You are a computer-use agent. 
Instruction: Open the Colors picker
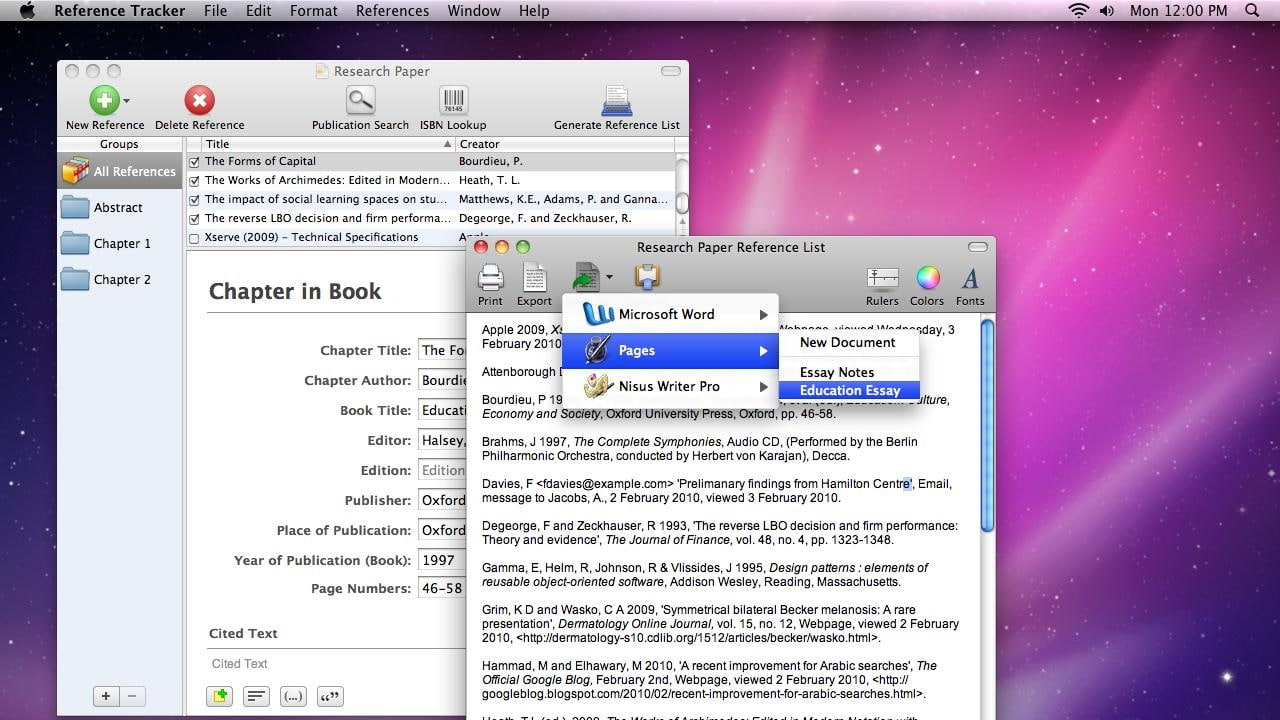coord(927,278)
